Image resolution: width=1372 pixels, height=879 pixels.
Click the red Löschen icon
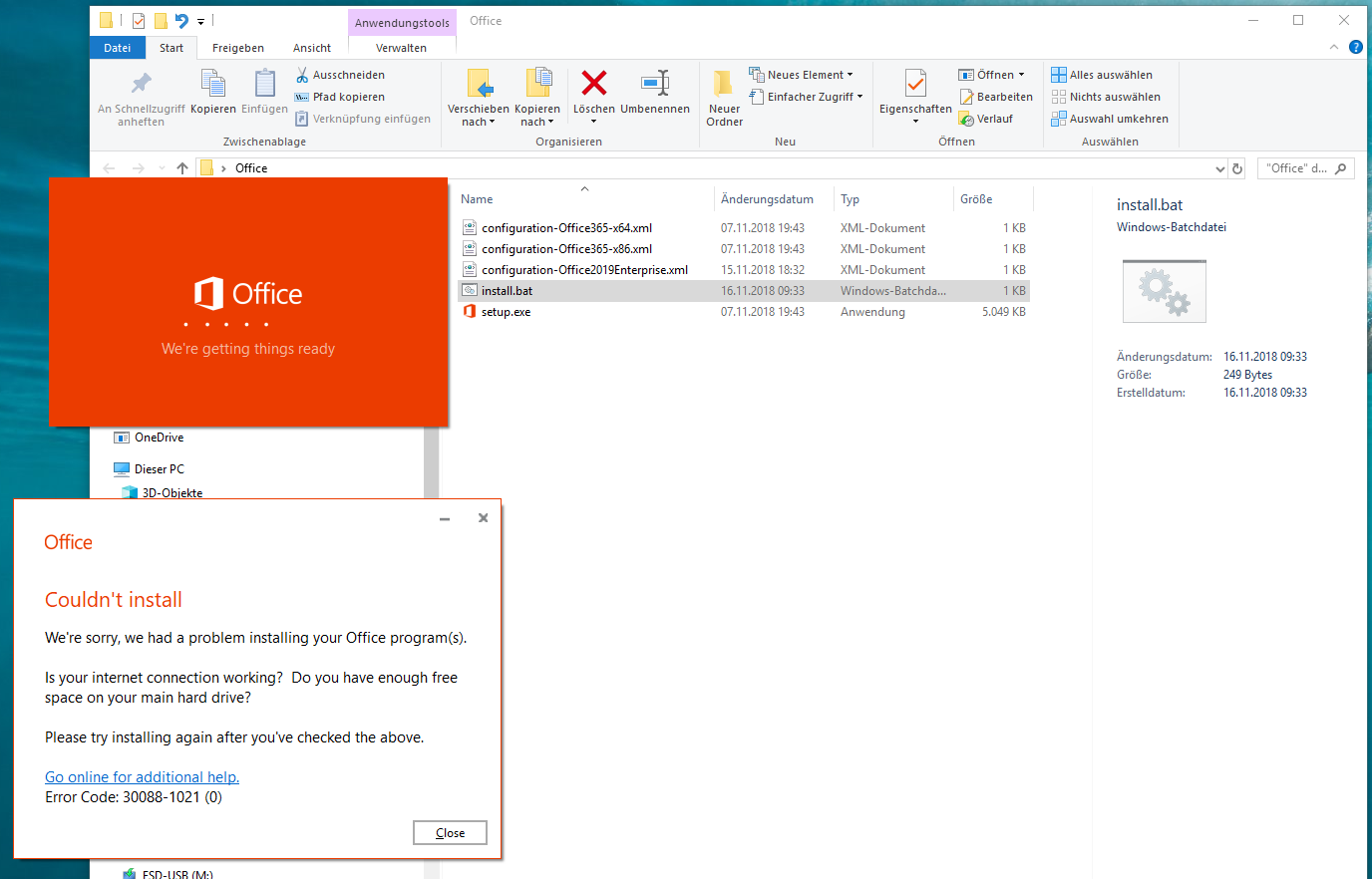[x=594, y=83]
